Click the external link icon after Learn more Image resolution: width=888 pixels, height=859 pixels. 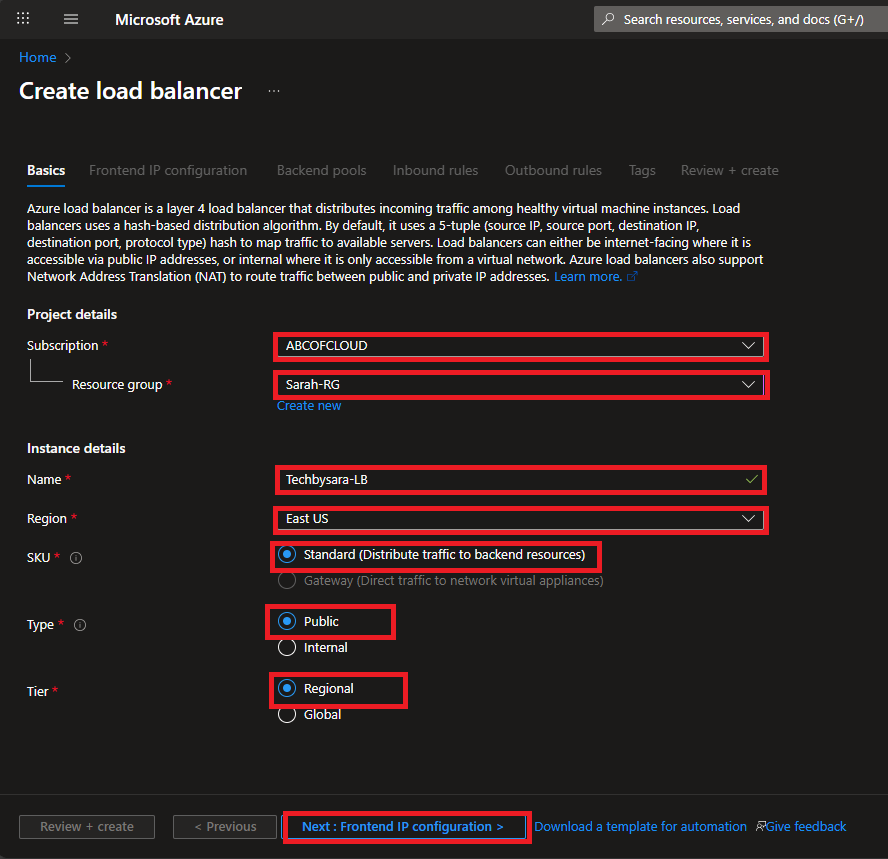[x=632, y=276]
